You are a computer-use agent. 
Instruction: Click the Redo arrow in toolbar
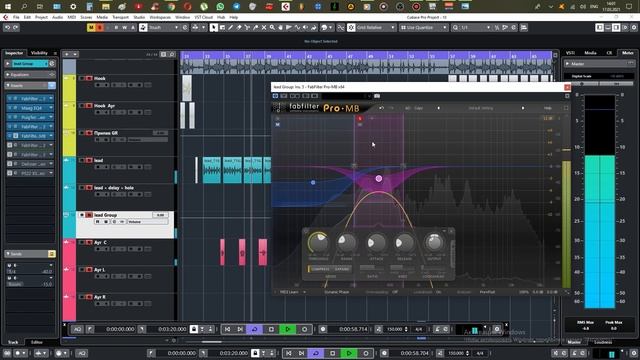pyautogui.click(x=16, y=27)
